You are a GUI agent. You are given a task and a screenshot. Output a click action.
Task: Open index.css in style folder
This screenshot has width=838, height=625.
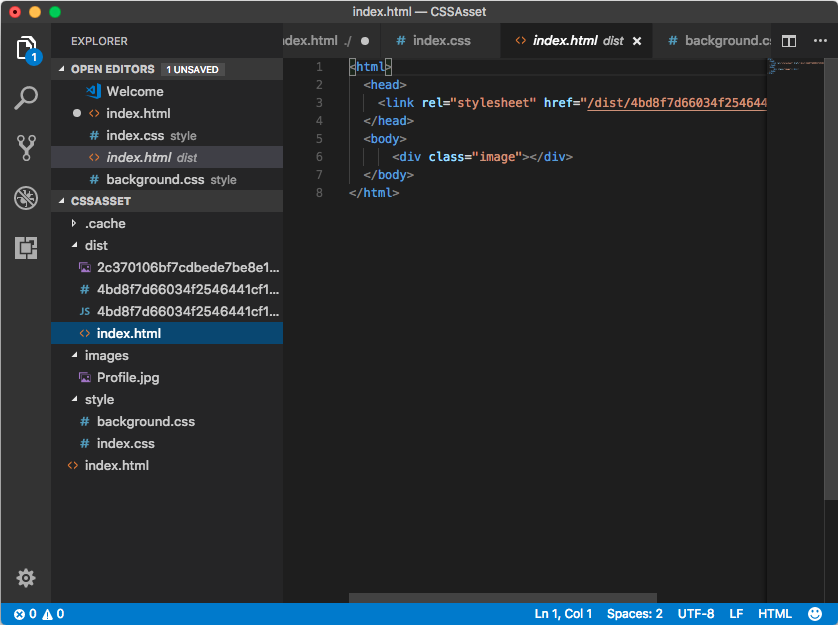(x=167, y=443)
